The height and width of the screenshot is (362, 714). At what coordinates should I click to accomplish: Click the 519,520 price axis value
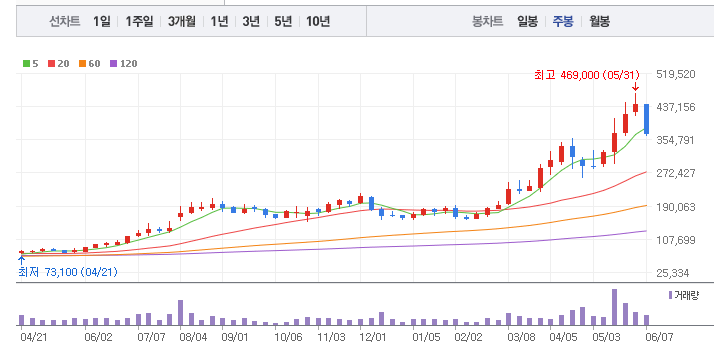pos(676,74)
